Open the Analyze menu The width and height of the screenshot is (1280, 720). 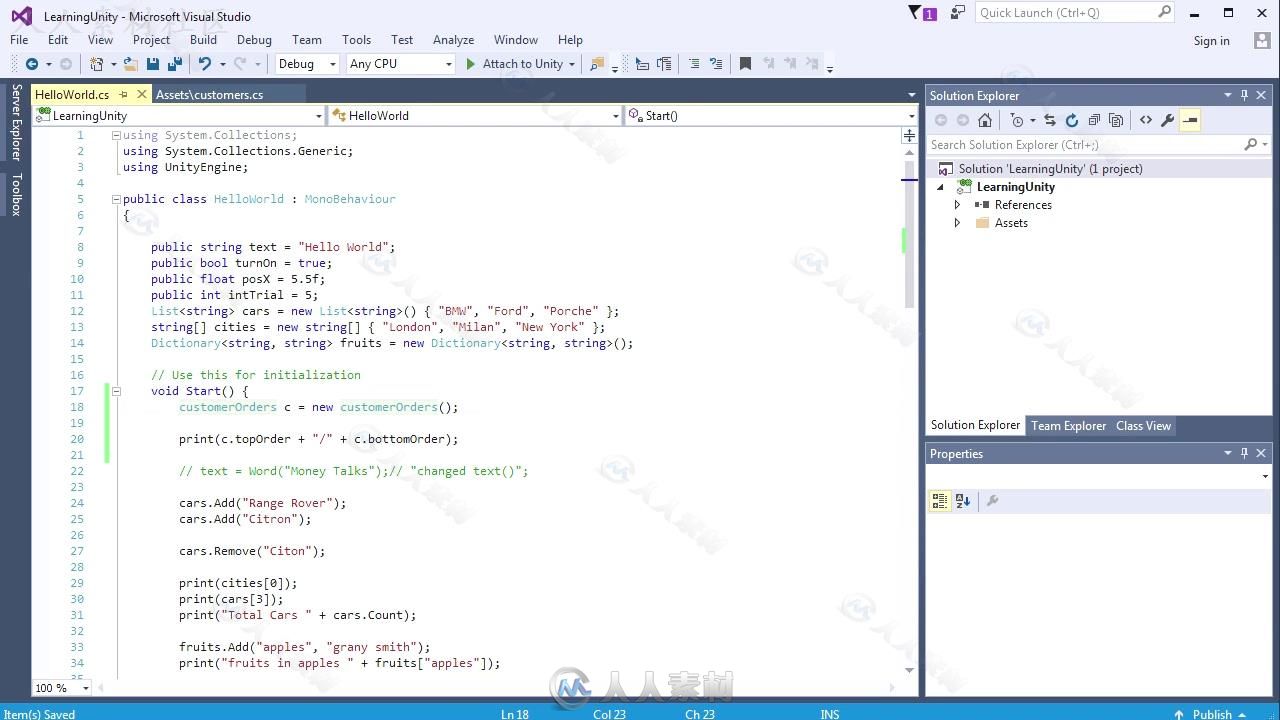(x=453, y=40)
